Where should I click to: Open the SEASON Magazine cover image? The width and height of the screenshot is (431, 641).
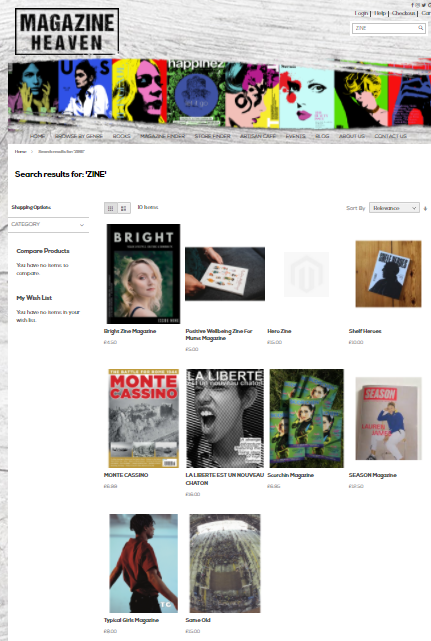388,419
